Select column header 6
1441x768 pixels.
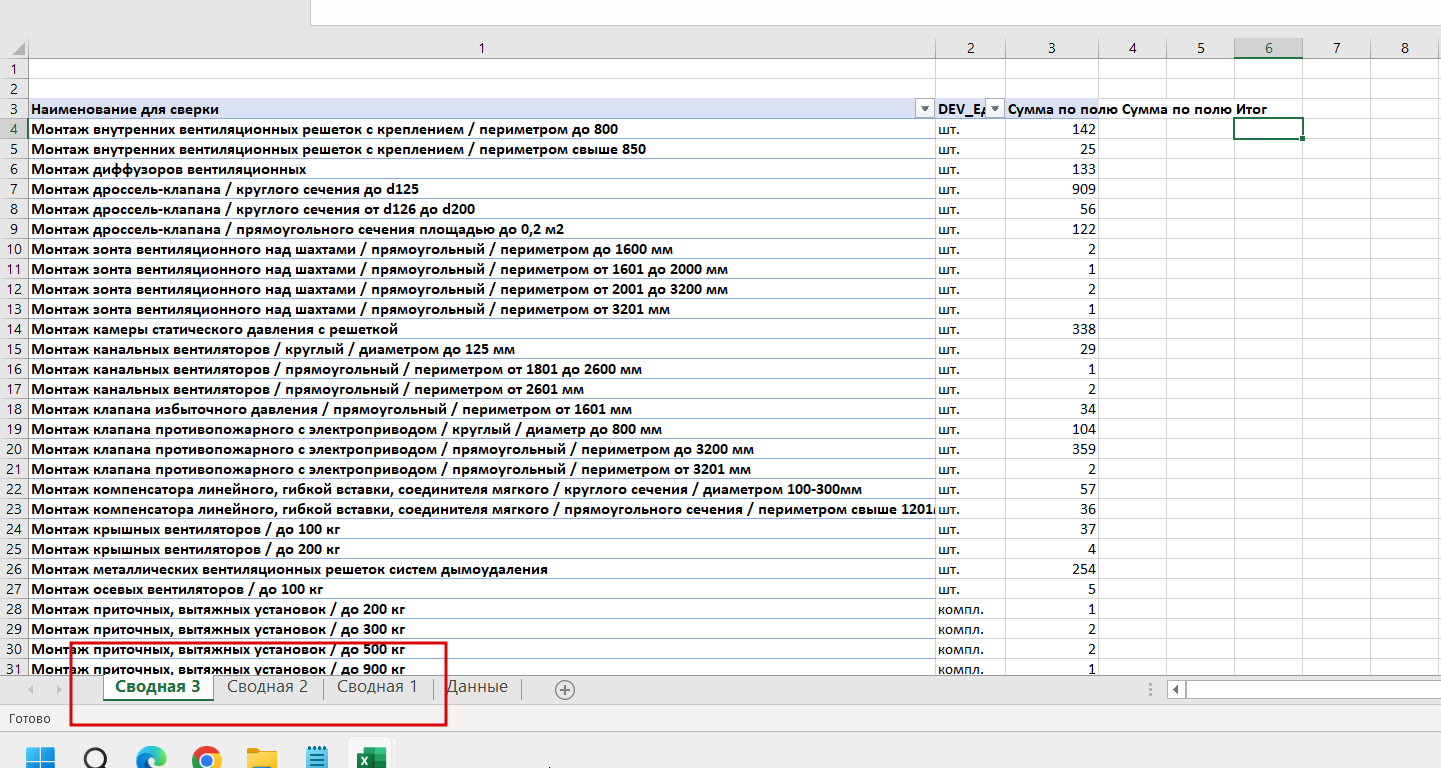1268,48
